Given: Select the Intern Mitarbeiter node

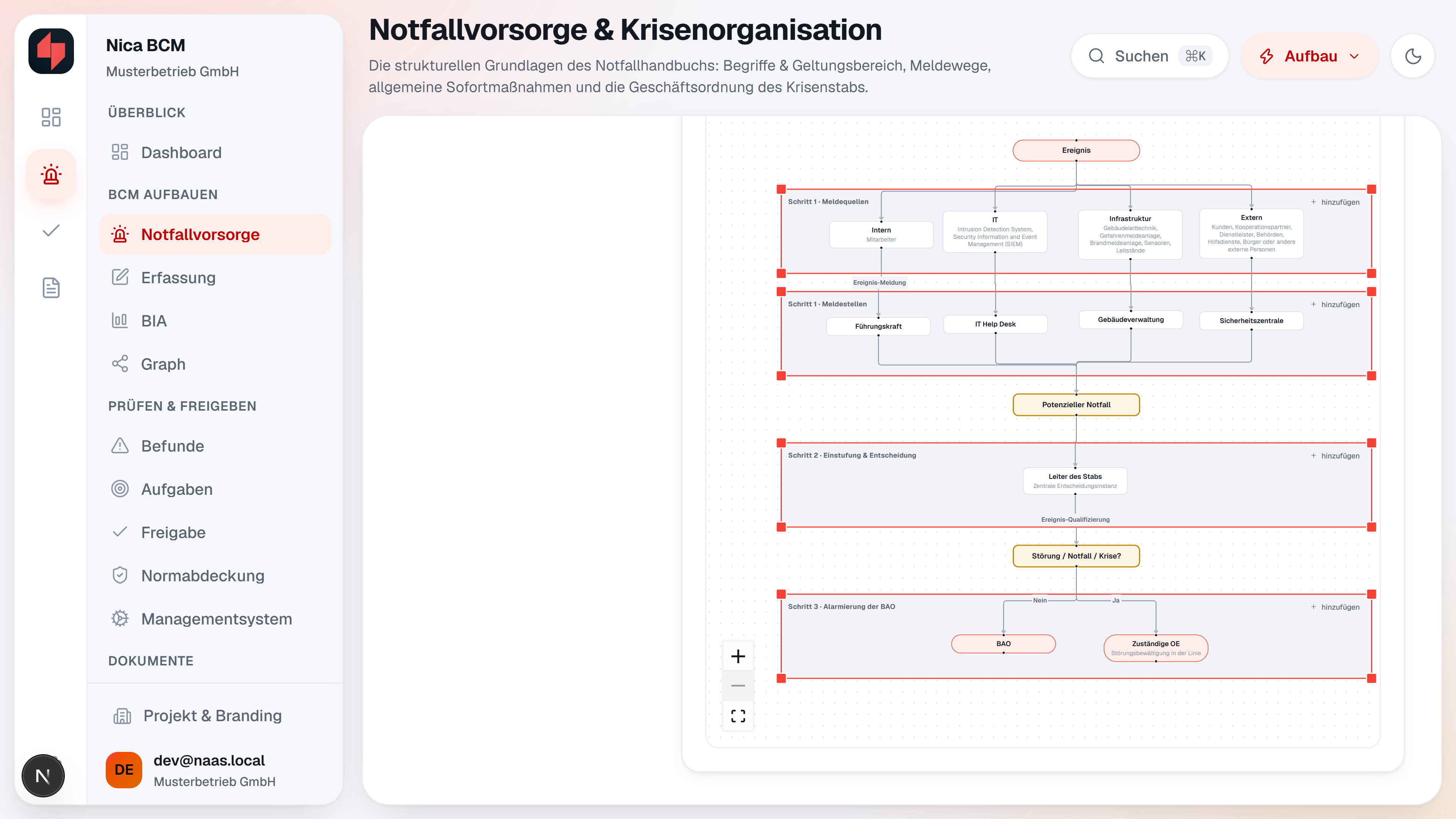Looking at the screenshot, I should tap(881, 234).
